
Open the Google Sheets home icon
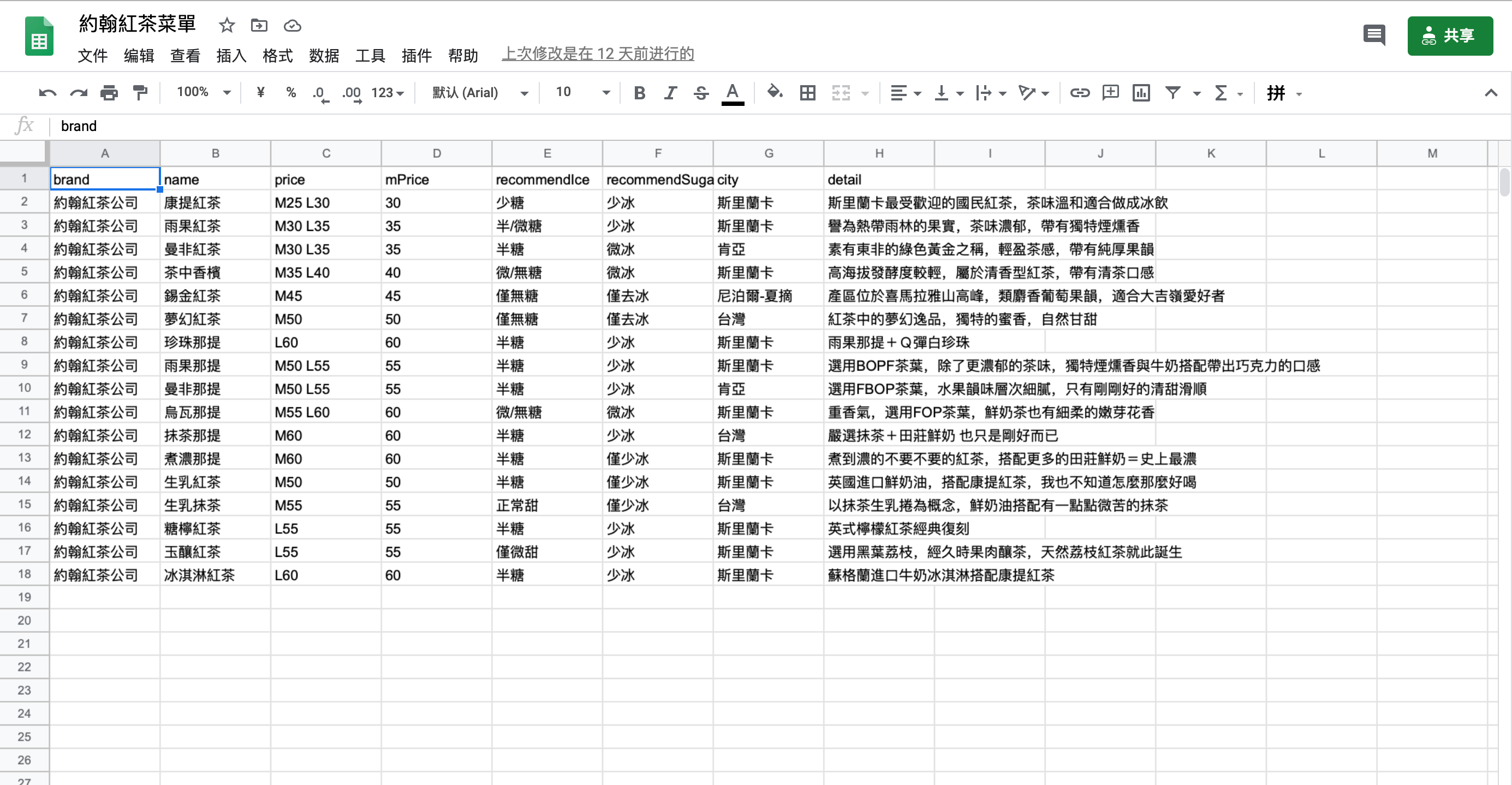coord(39,37)
